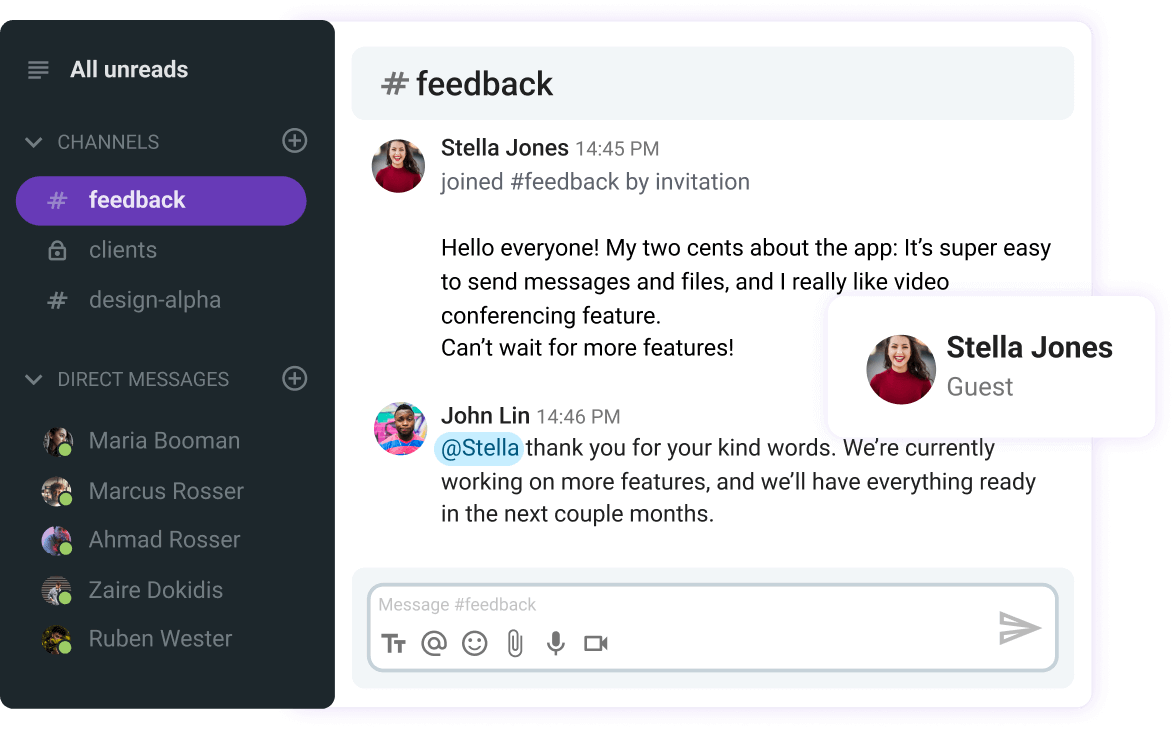Add a new channel with plus button
This screenshot has height=729, width=1176.
(x=294, y=141)
